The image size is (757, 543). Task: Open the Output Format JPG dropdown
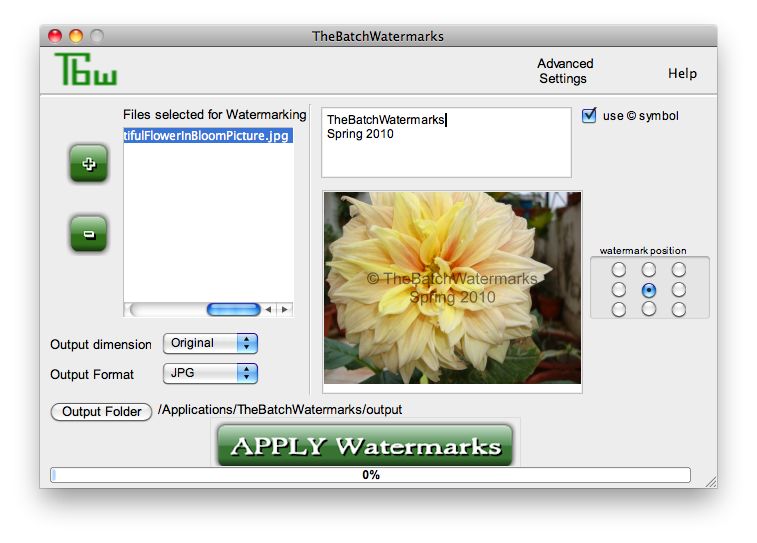point(210,373)
